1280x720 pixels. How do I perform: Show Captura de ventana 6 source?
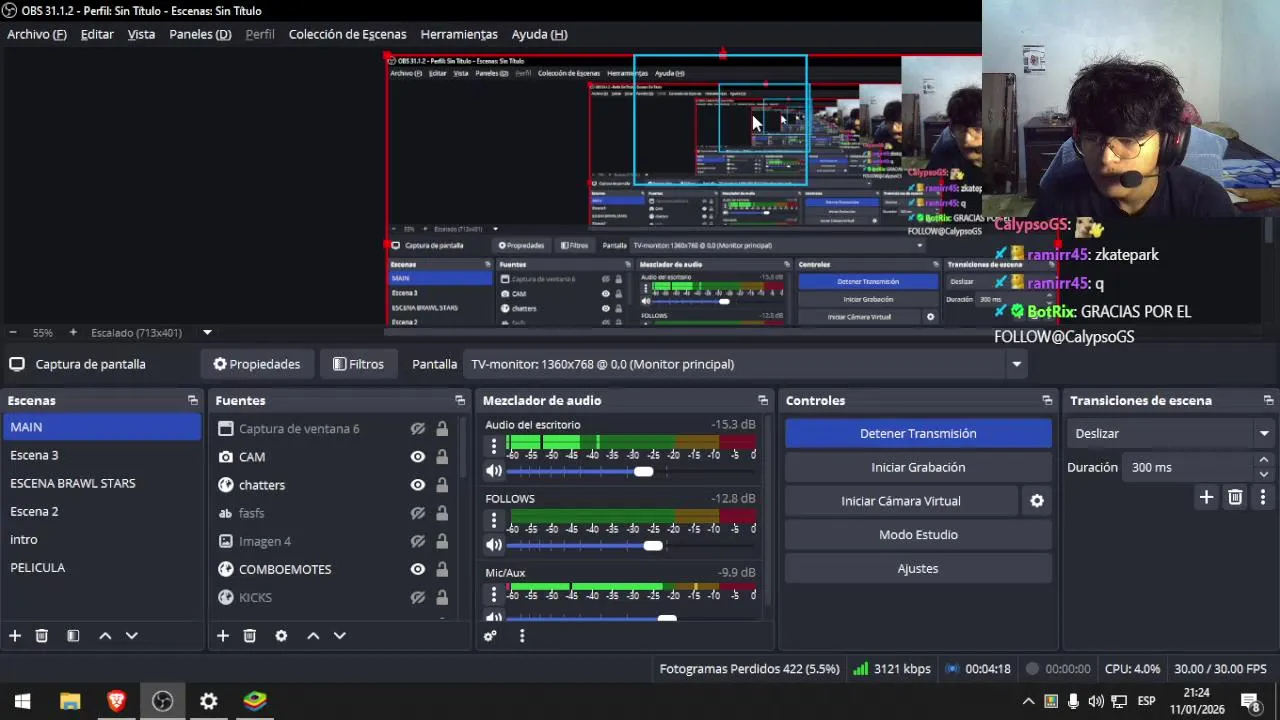tap(418, 429)
